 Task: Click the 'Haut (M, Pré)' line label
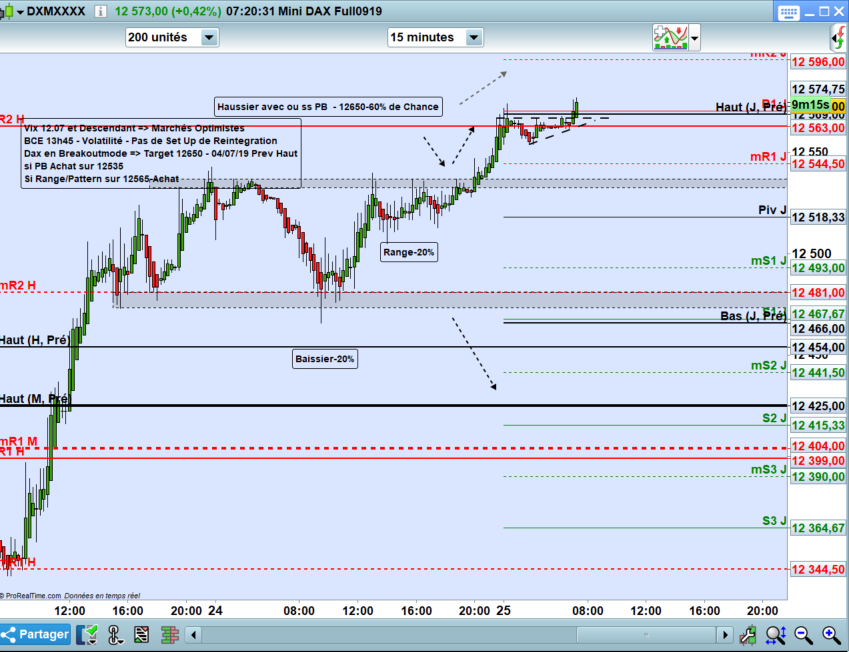click(35, 399)
